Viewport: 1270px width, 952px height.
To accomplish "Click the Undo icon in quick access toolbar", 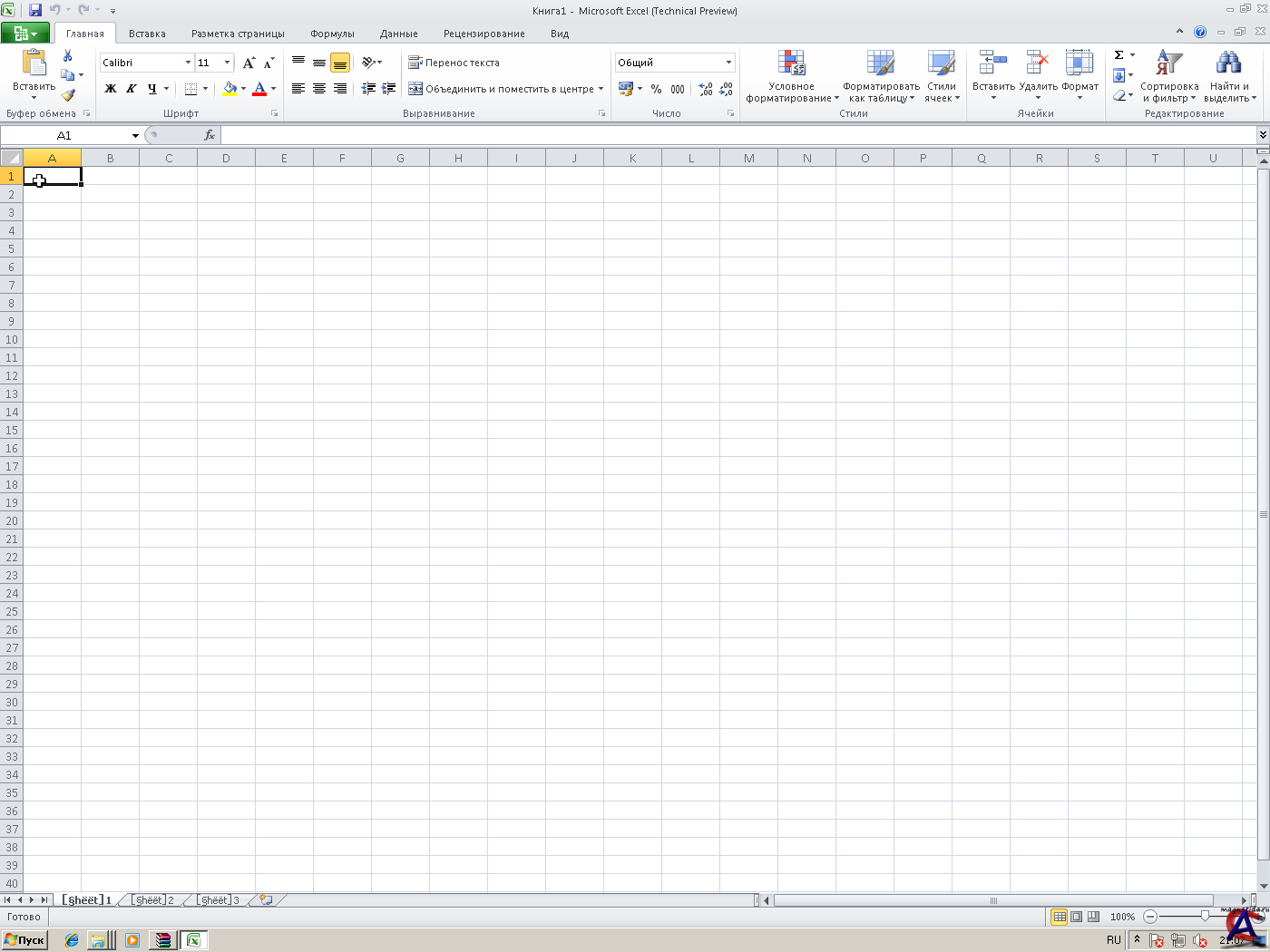I will [54, 10].
